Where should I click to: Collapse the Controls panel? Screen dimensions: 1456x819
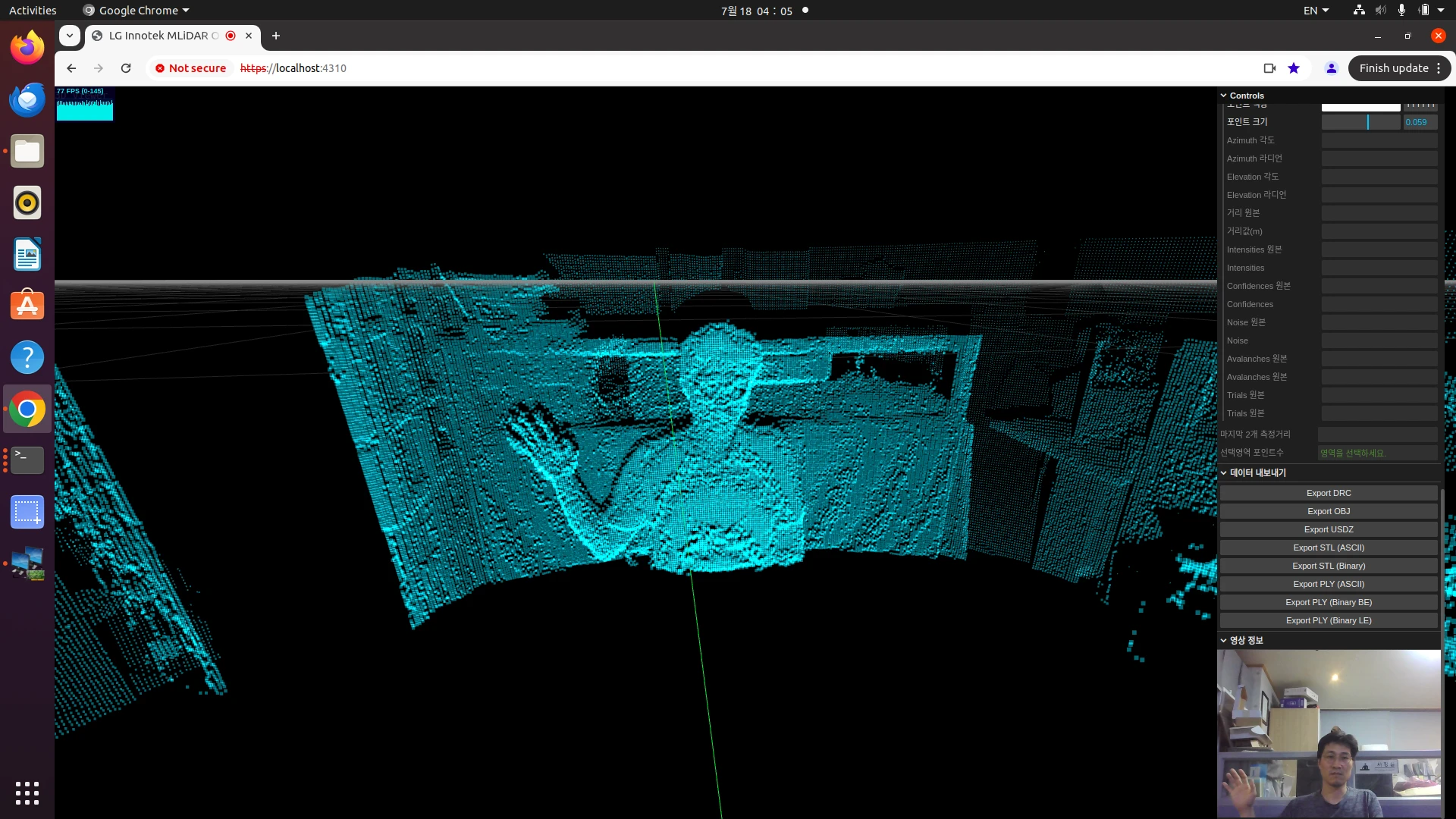point(1329,96)
